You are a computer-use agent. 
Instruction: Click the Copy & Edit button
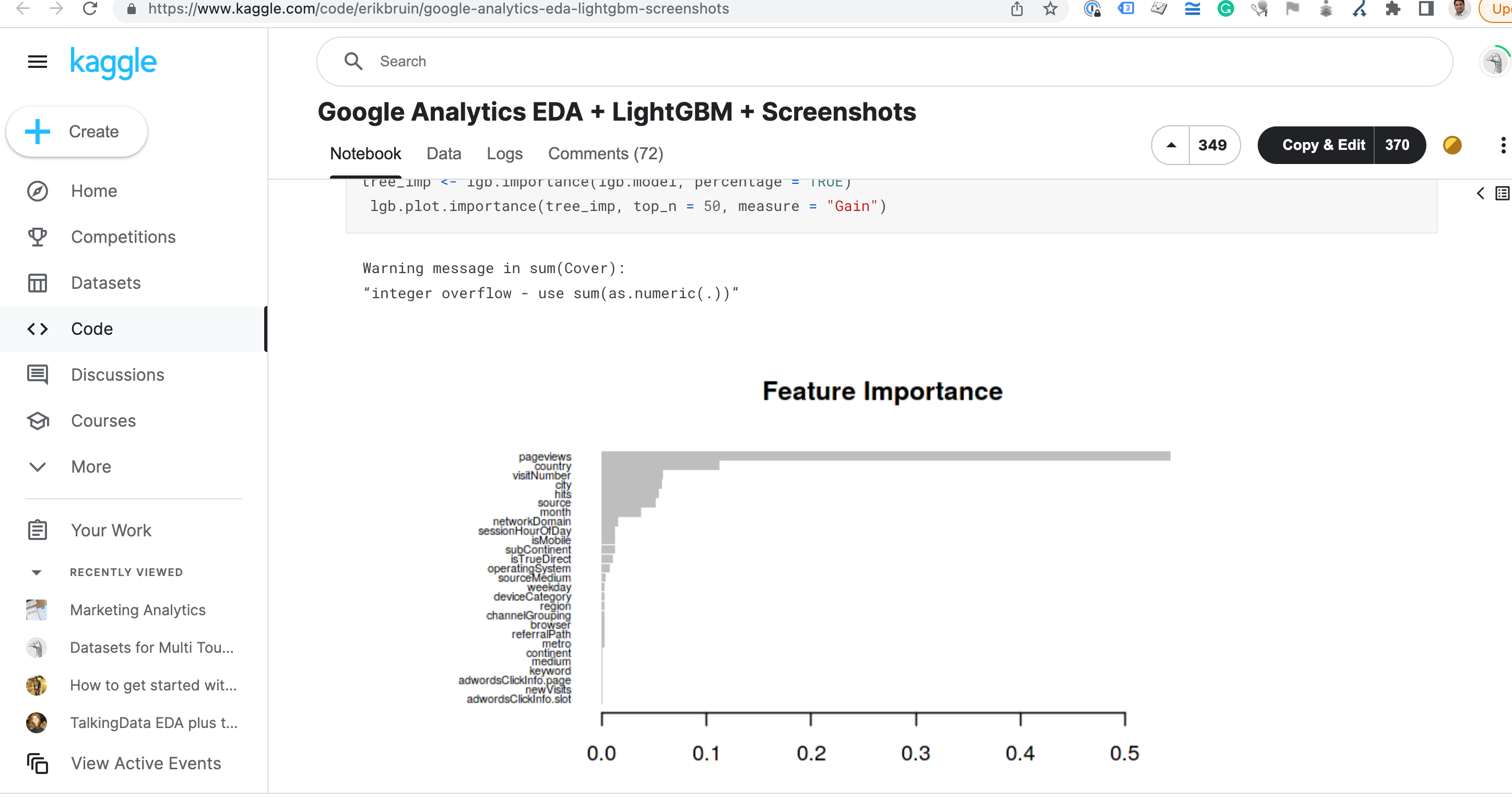(1322, 145)
